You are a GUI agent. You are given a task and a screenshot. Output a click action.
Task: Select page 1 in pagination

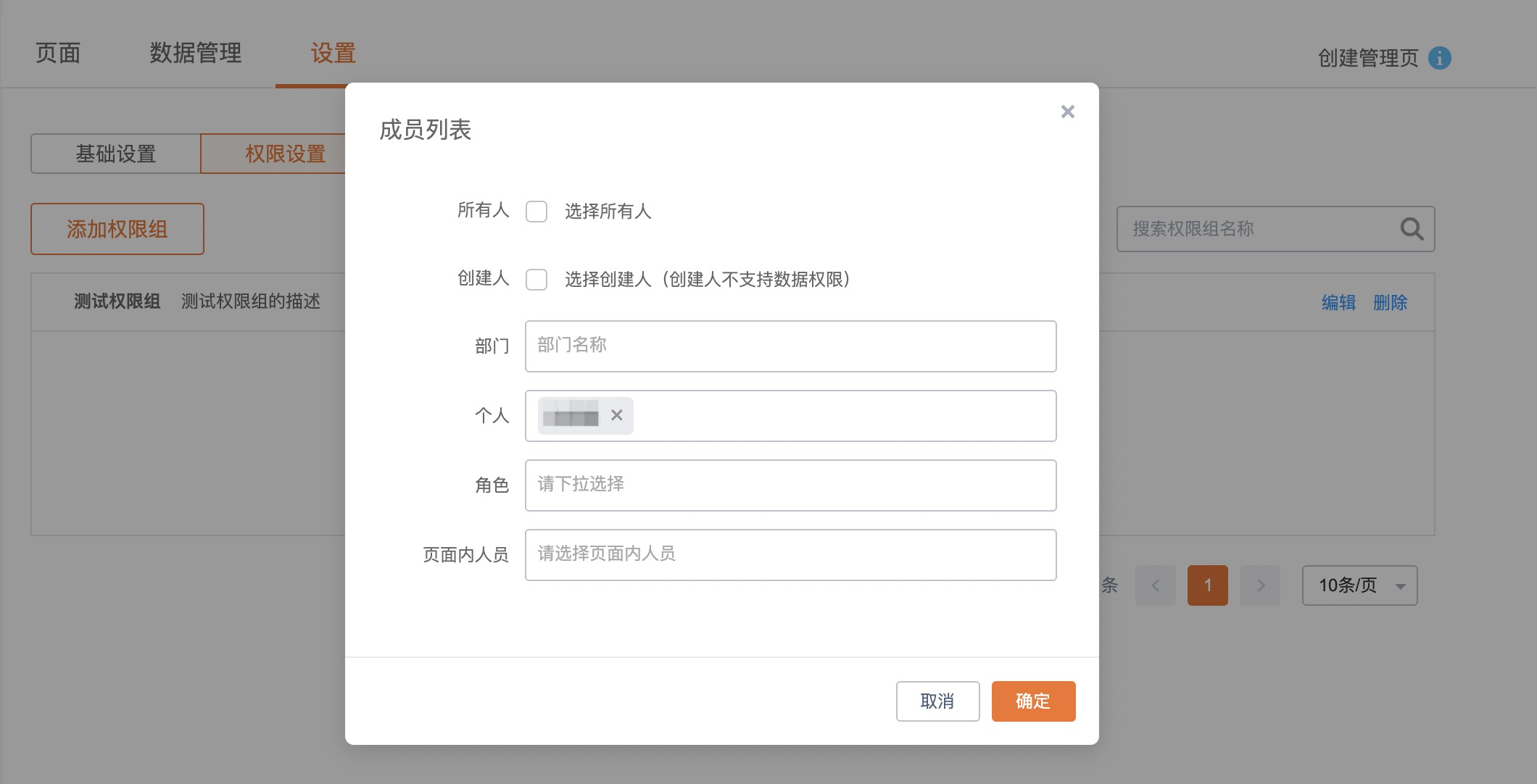point(1208,585)
